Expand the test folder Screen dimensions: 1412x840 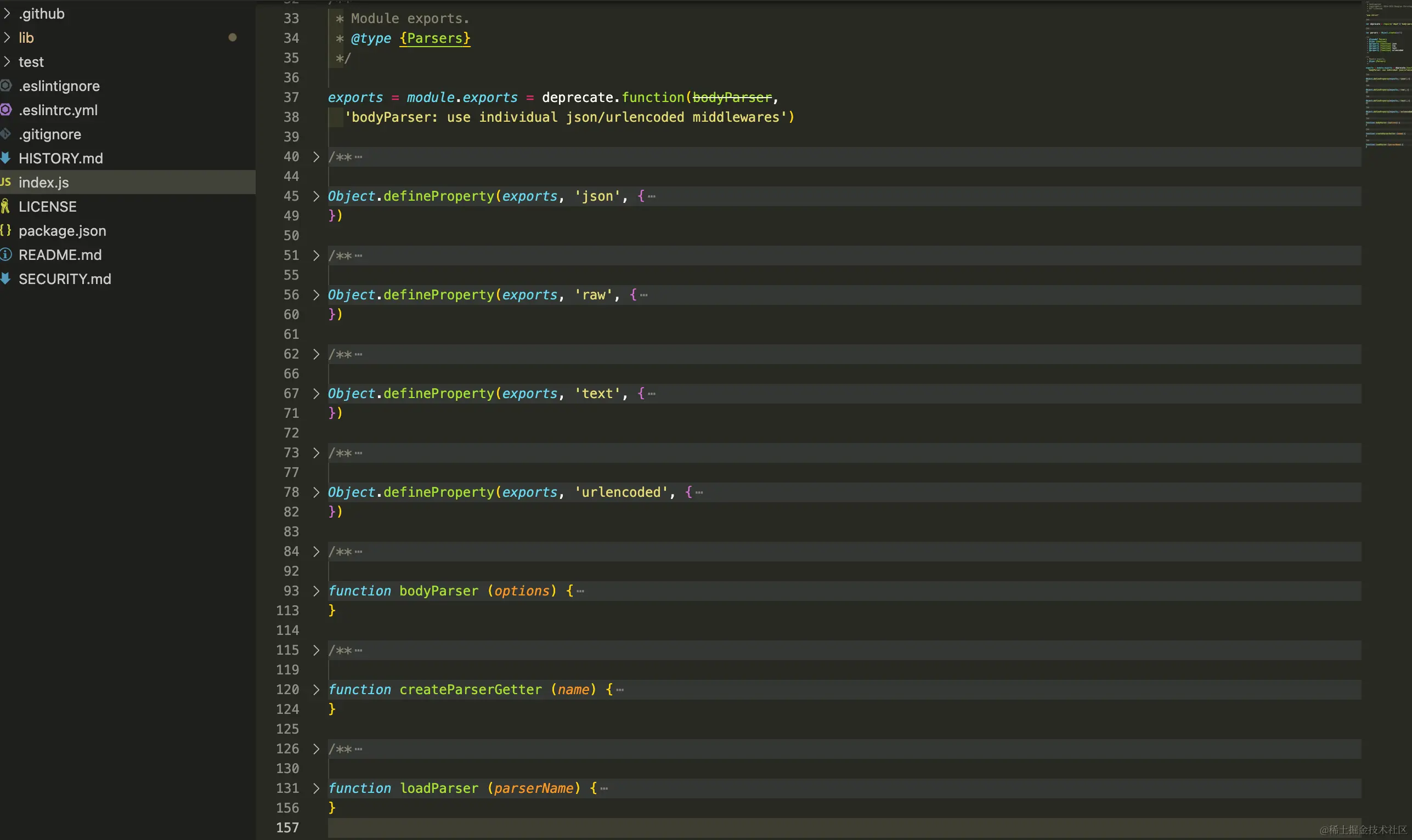click(x=7, y=61)
